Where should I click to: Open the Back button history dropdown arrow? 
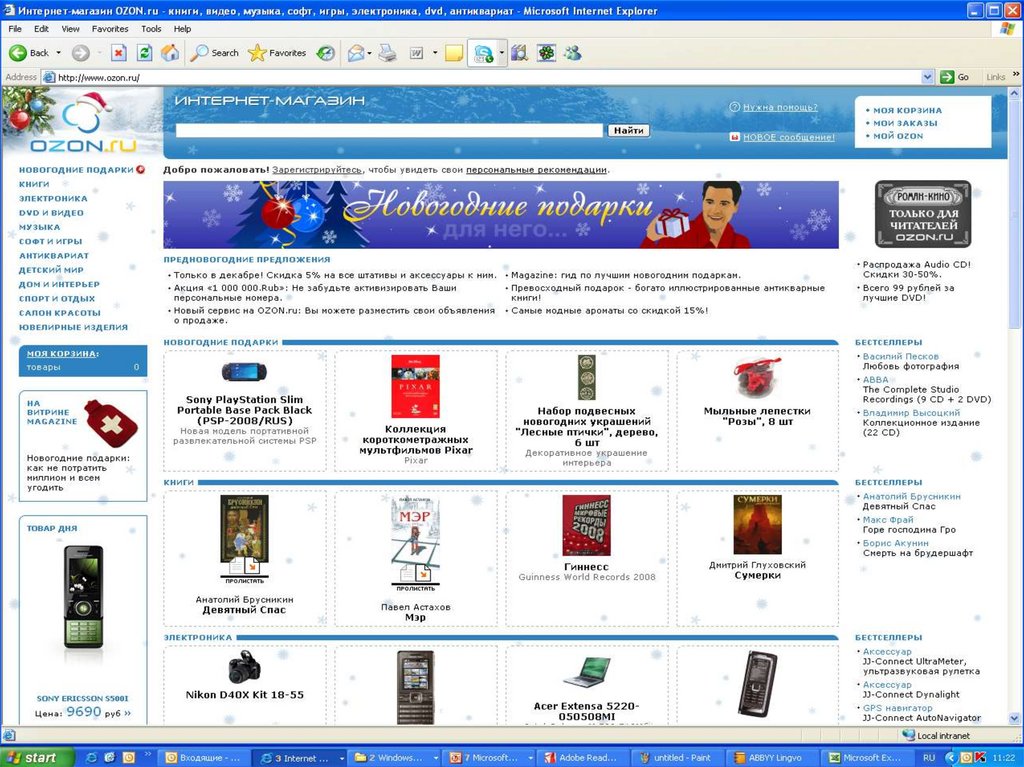(58, 53)
